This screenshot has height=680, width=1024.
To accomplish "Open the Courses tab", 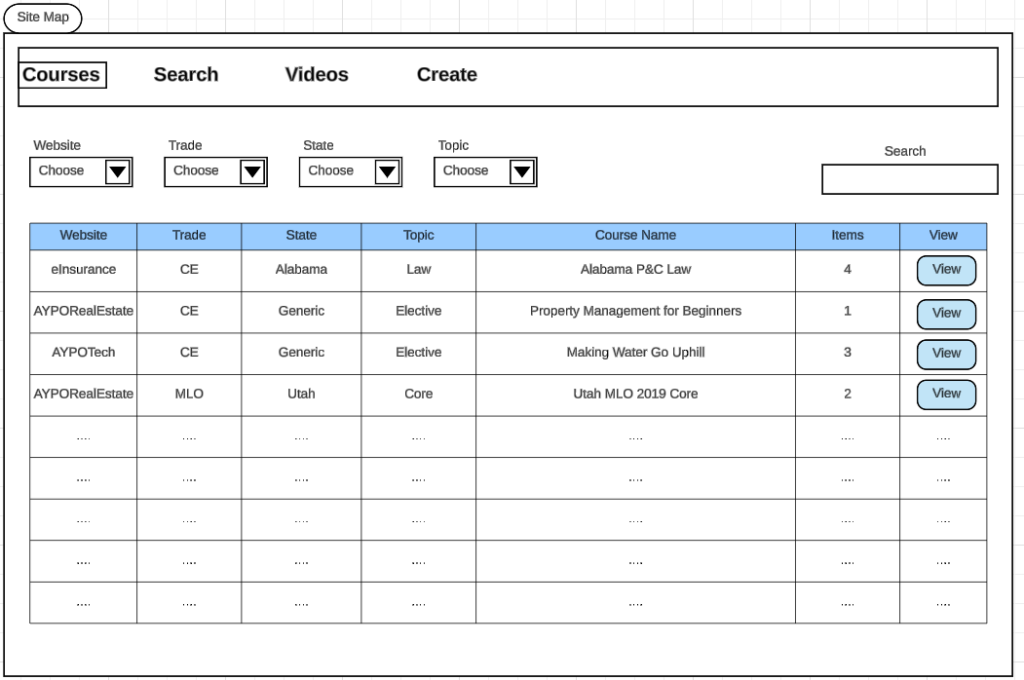I will coord(62,75).
